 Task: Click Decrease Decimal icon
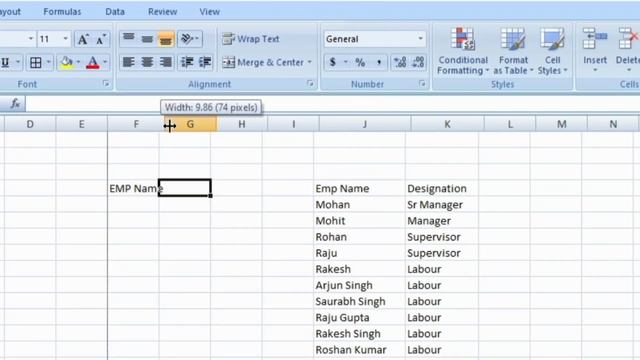tap(418, 62)
